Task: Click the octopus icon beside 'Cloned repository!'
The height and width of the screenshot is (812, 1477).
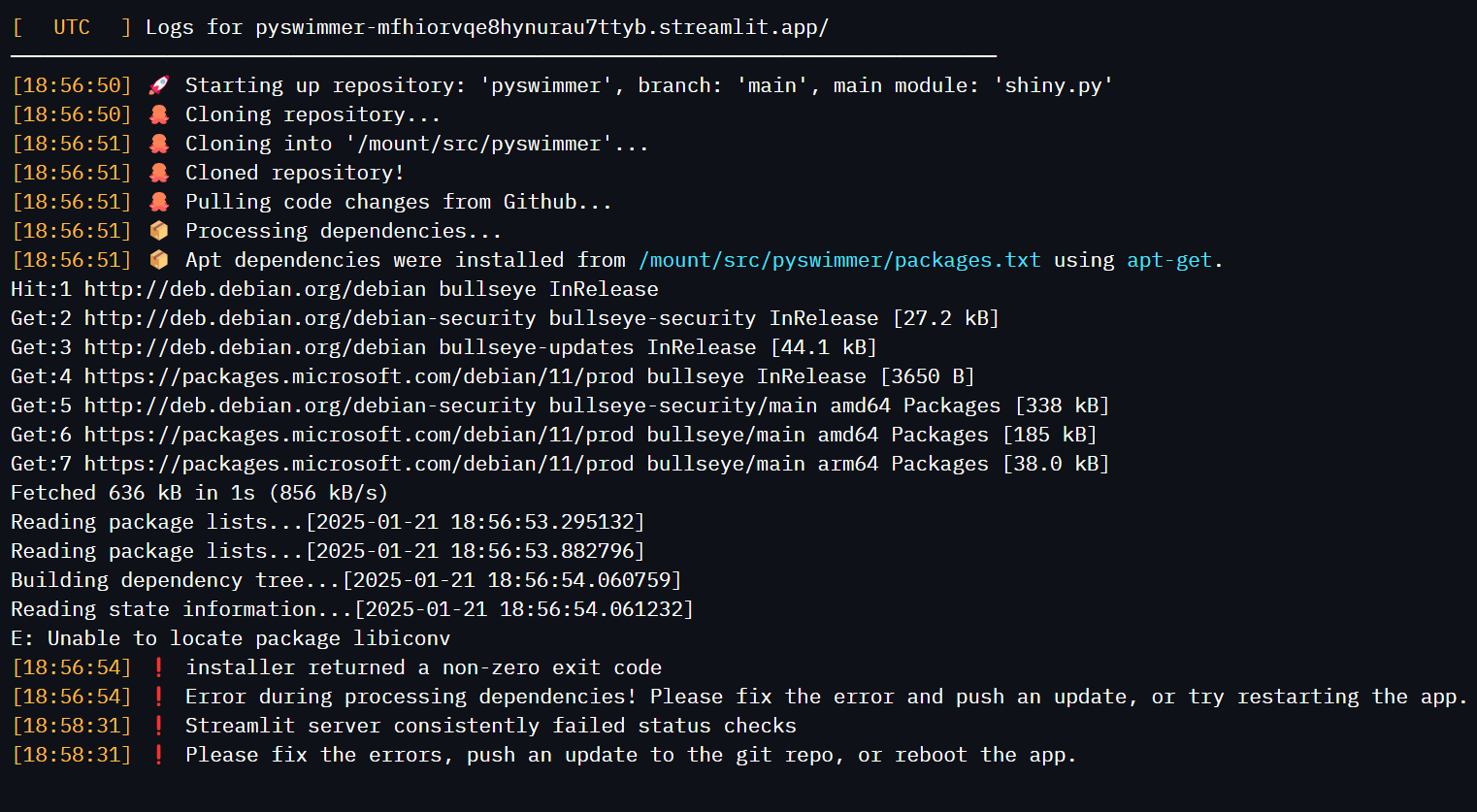Action: (x=159, y=173)
